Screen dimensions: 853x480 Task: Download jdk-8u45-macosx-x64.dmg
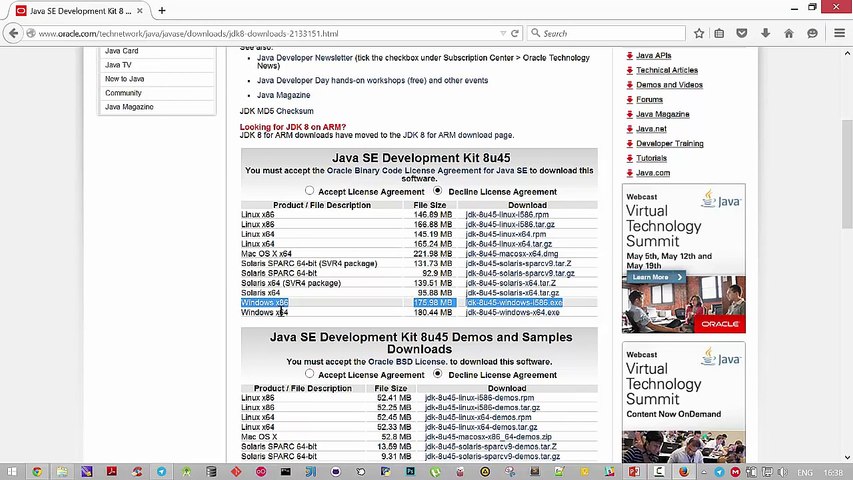pos(512,254)
